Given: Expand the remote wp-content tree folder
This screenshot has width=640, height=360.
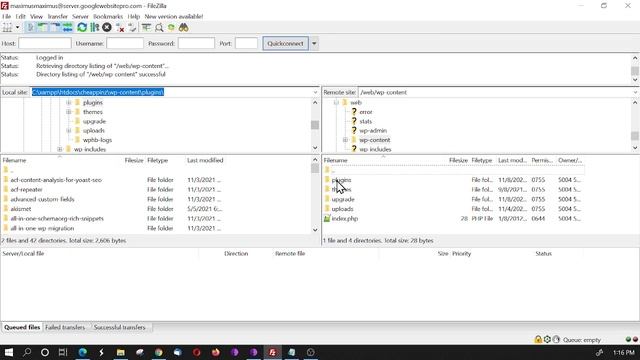Looking at the screenshot, I should point(345,140).
